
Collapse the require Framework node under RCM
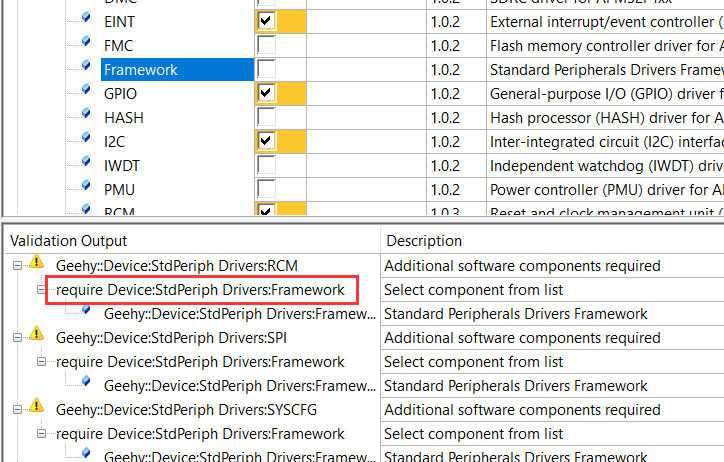click(x=41, y=289)
